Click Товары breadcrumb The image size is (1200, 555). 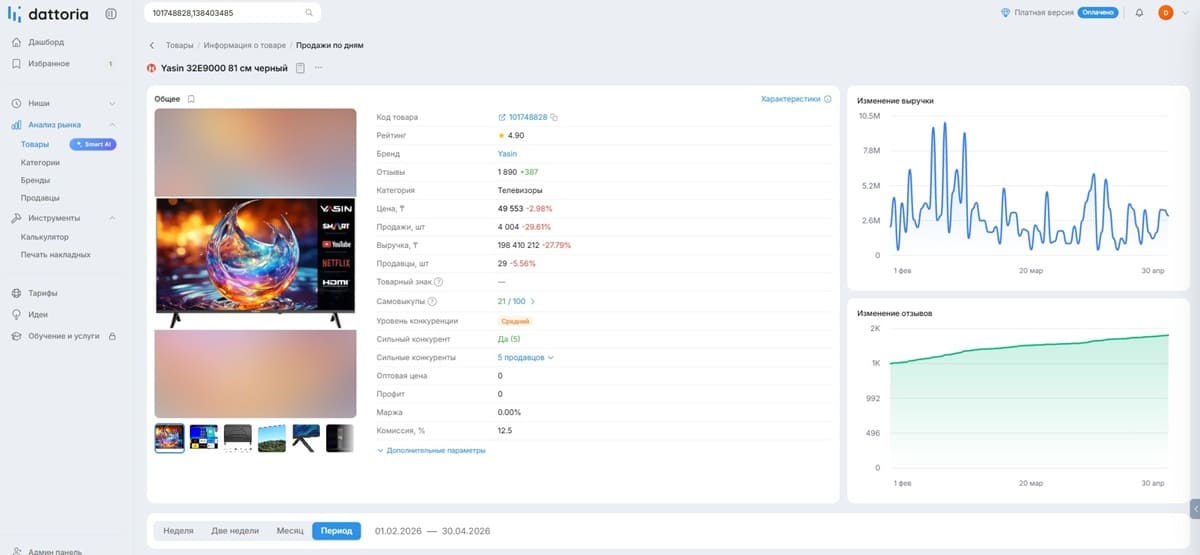[180, 46]
